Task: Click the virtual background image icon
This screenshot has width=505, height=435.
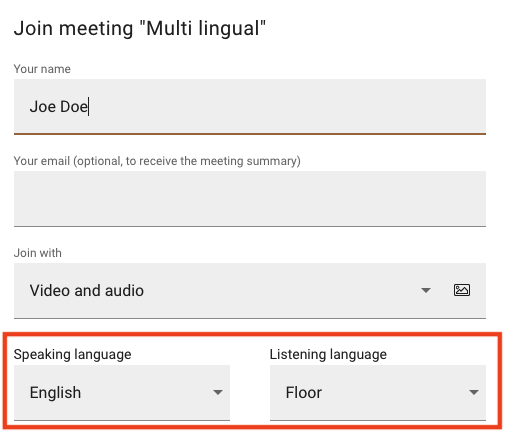Action: tap(462, 290)
